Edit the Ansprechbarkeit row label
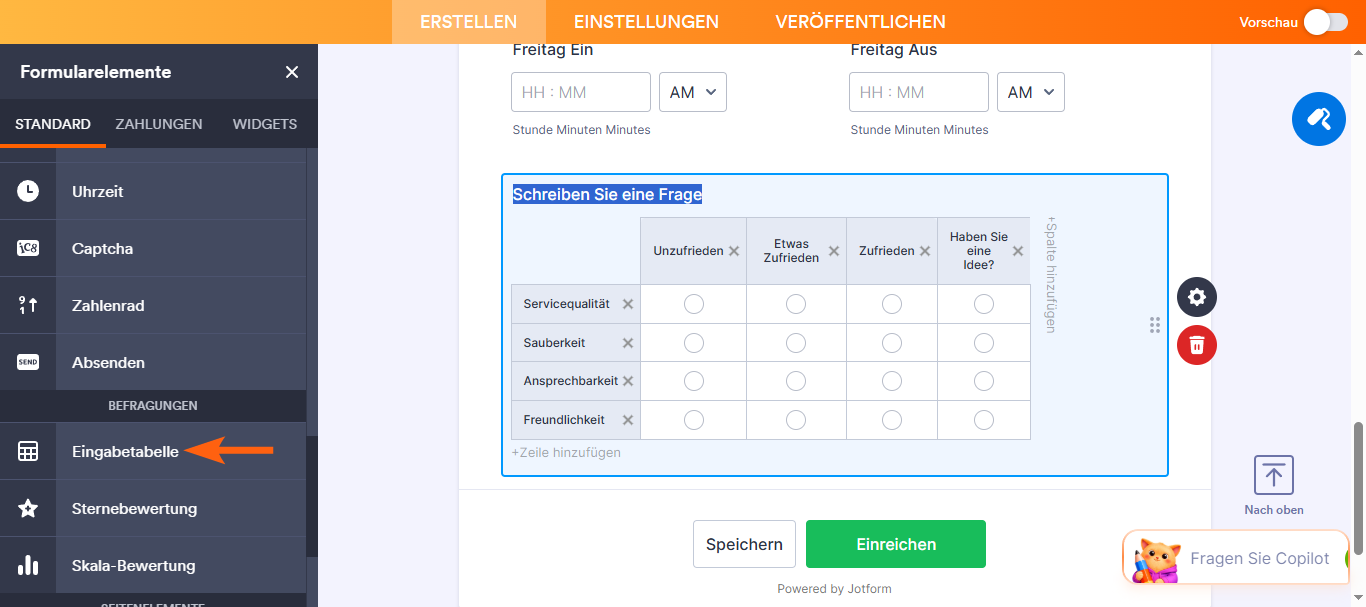 click(x=571, y=381)
